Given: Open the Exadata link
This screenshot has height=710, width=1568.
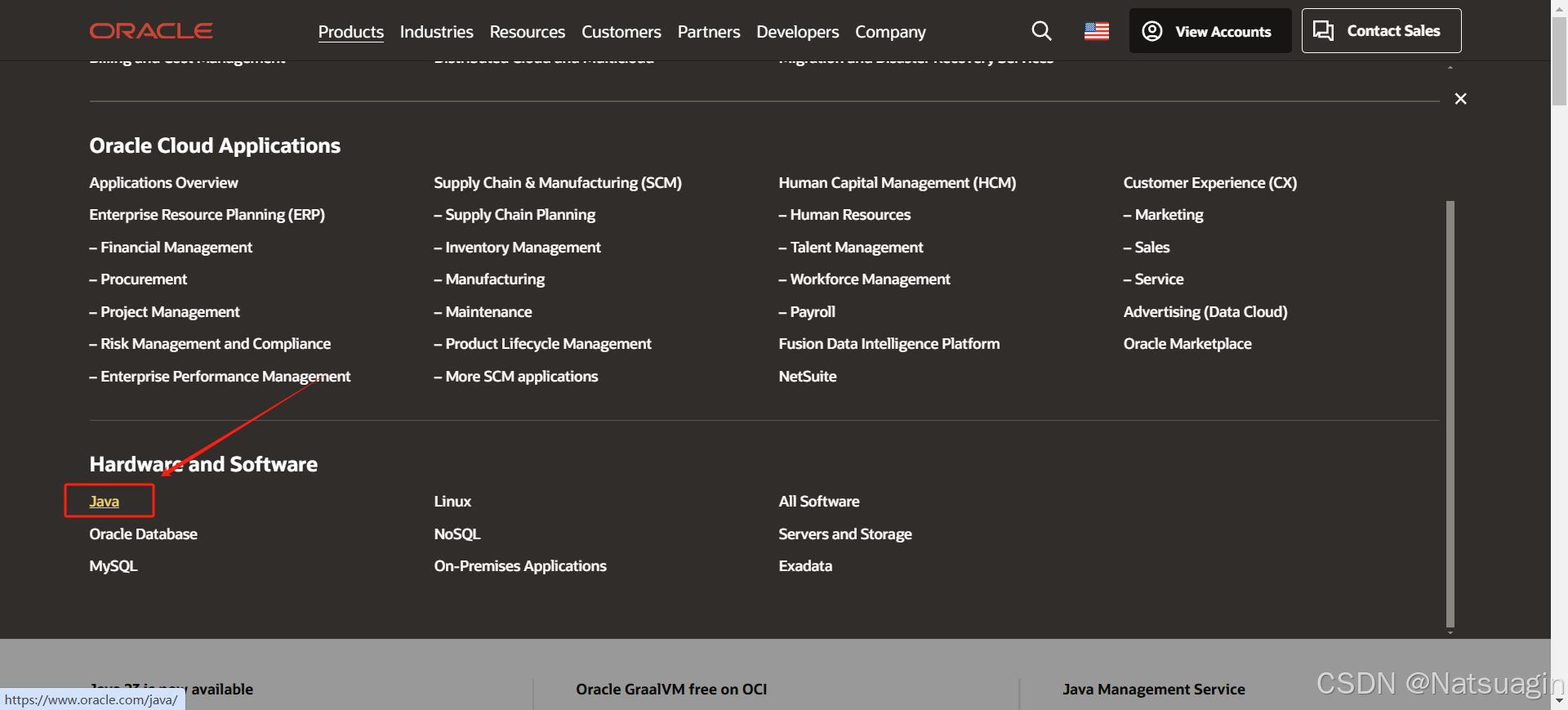Looking at the screenshot, I should pyautogui.click(x=805, y=565).
